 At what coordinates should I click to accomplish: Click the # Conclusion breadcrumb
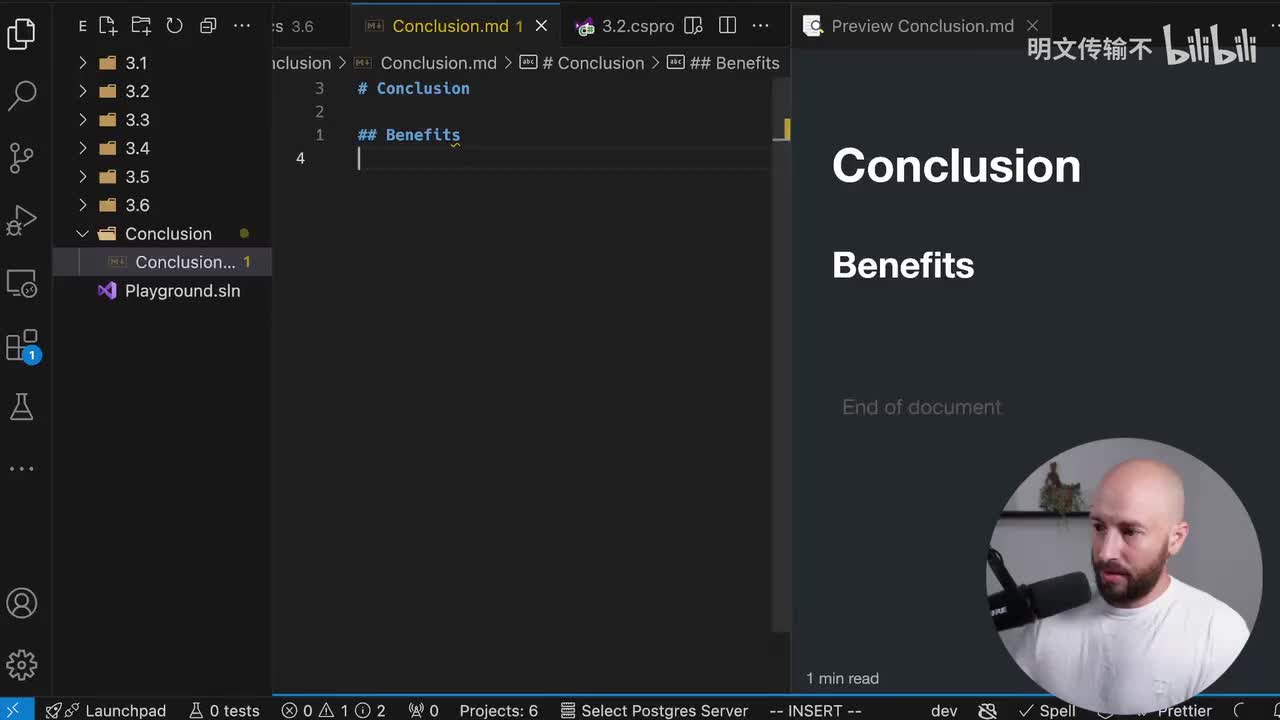pos(582,63)
